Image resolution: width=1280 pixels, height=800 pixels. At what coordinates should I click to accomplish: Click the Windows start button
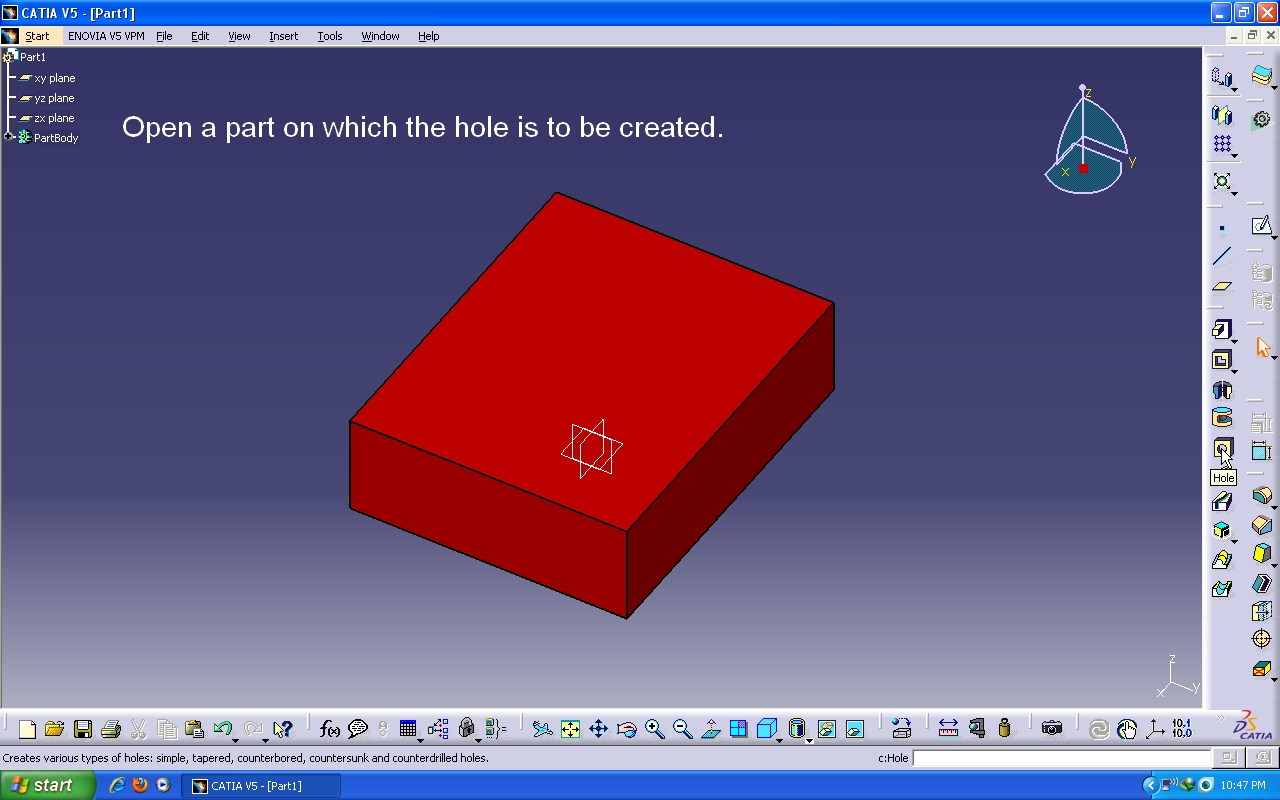(x=47, y=785)
